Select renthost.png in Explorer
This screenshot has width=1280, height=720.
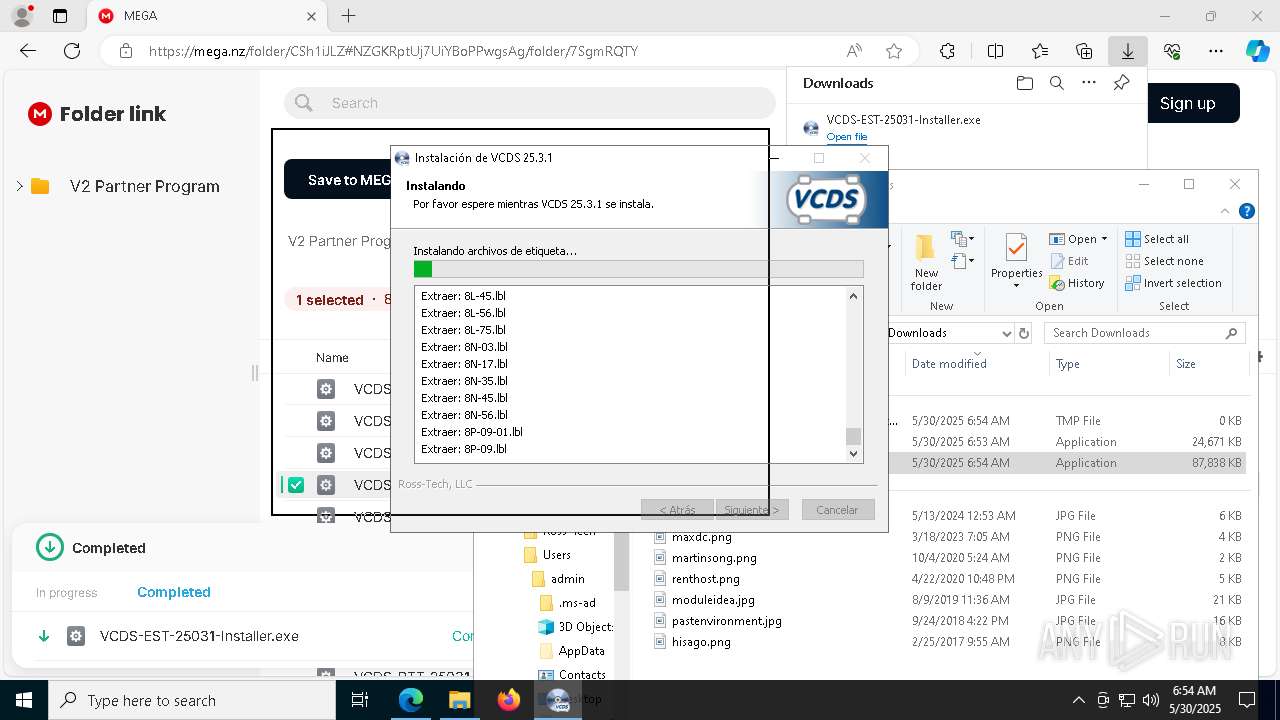(705, 579)
